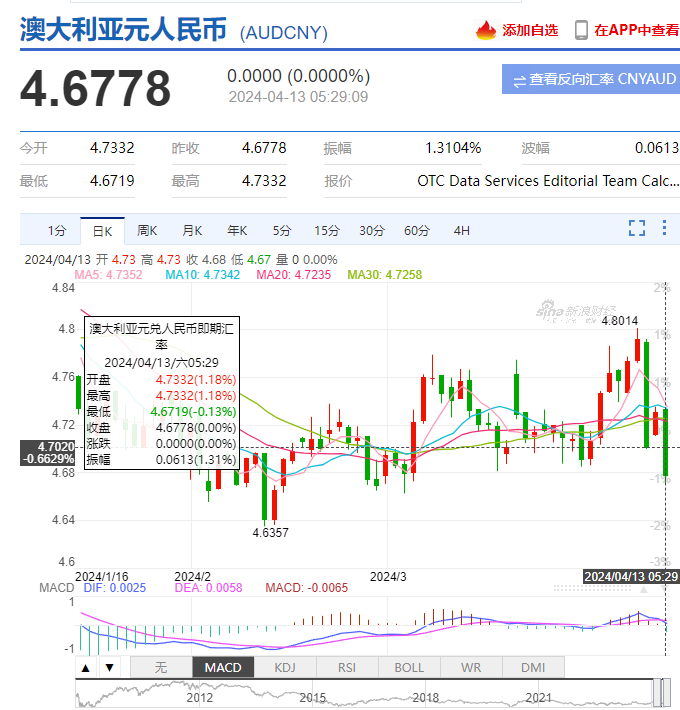Viewport: 680px width, 710px height.
Task: Switch indicator to KDJ
Action: tap(285, 667)
